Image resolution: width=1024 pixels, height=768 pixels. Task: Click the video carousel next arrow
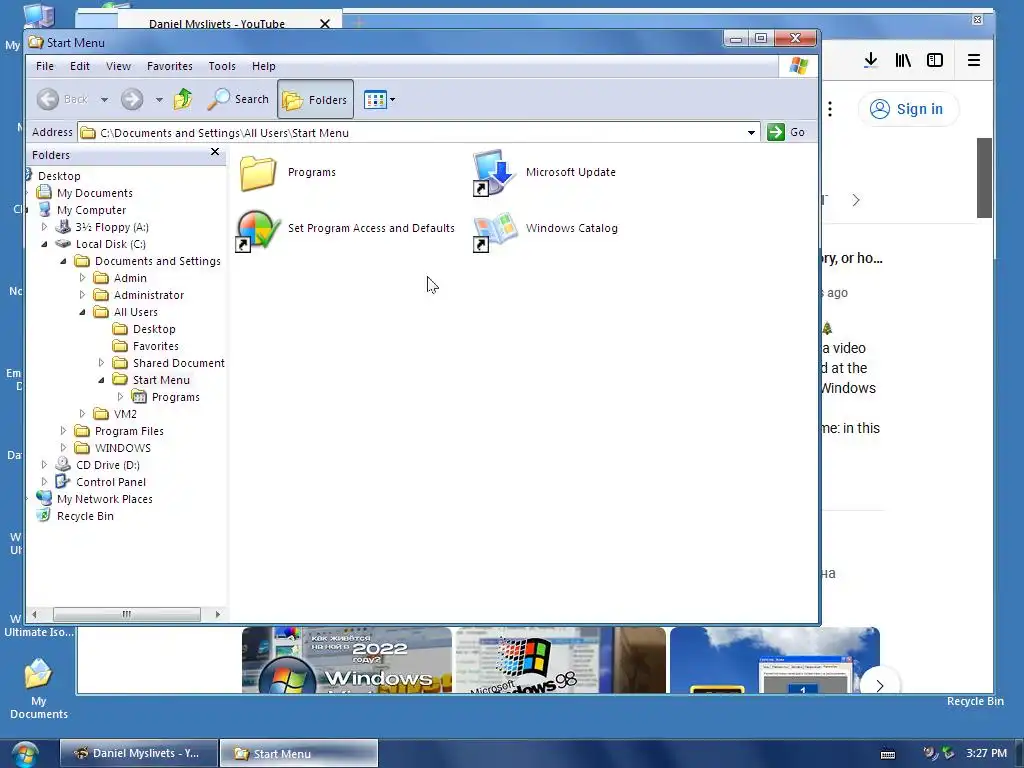pos(880,685)
